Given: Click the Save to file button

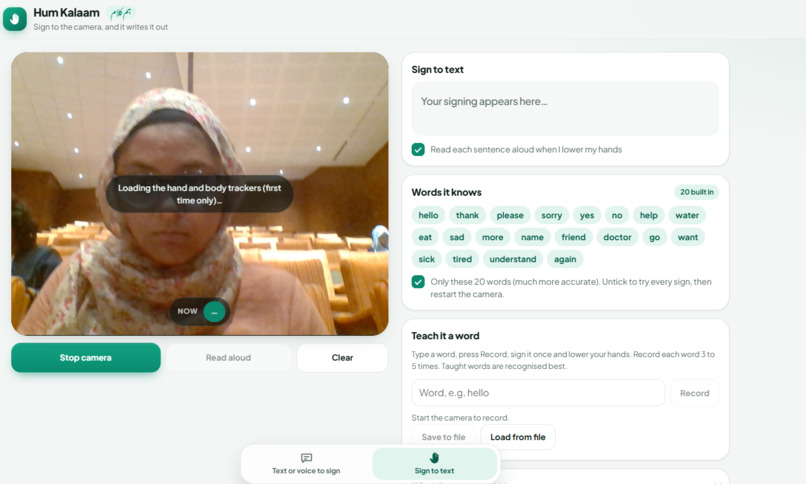Looking at the screenshot, I should tap(443, 437).
